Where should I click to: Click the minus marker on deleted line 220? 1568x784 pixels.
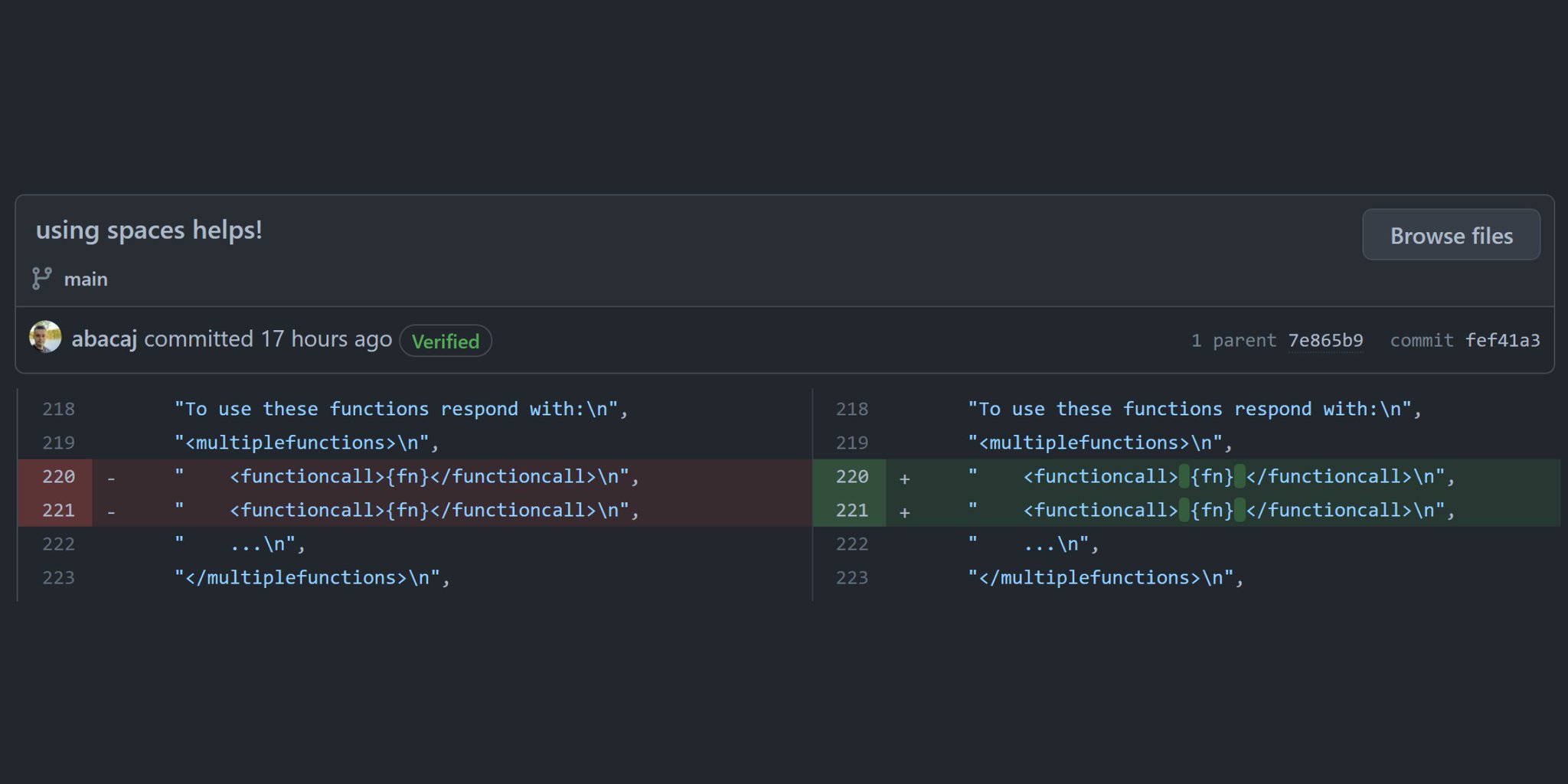tap(111, 478)
